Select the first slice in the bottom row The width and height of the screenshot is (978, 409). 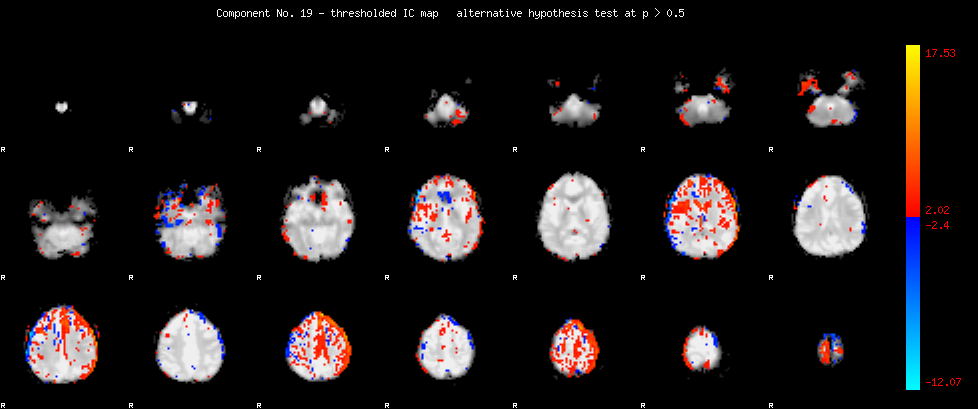(62, 345)
